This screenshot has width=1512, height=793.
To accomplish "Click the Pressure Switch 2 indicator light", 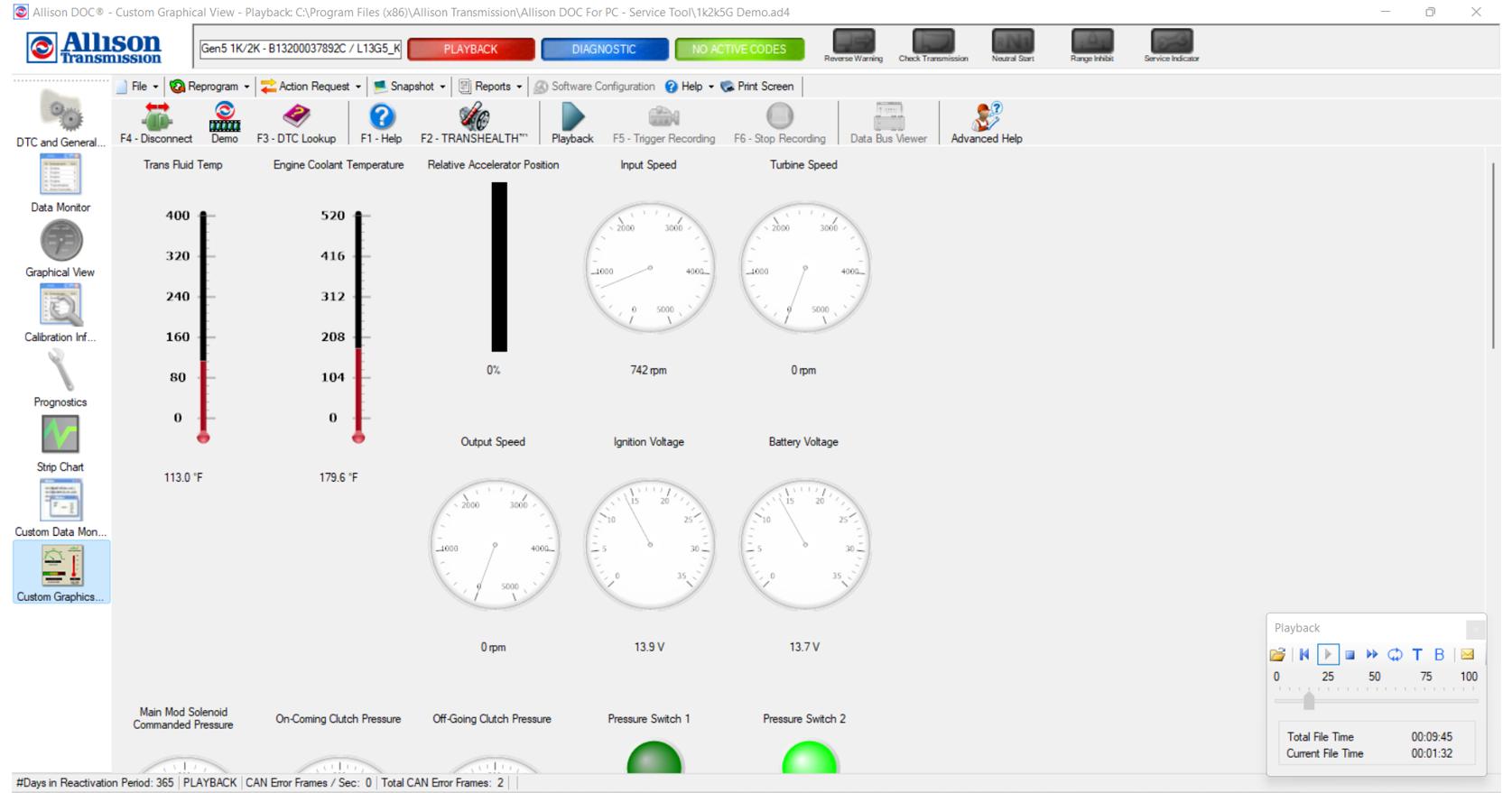I will click(x=809, y=756).
